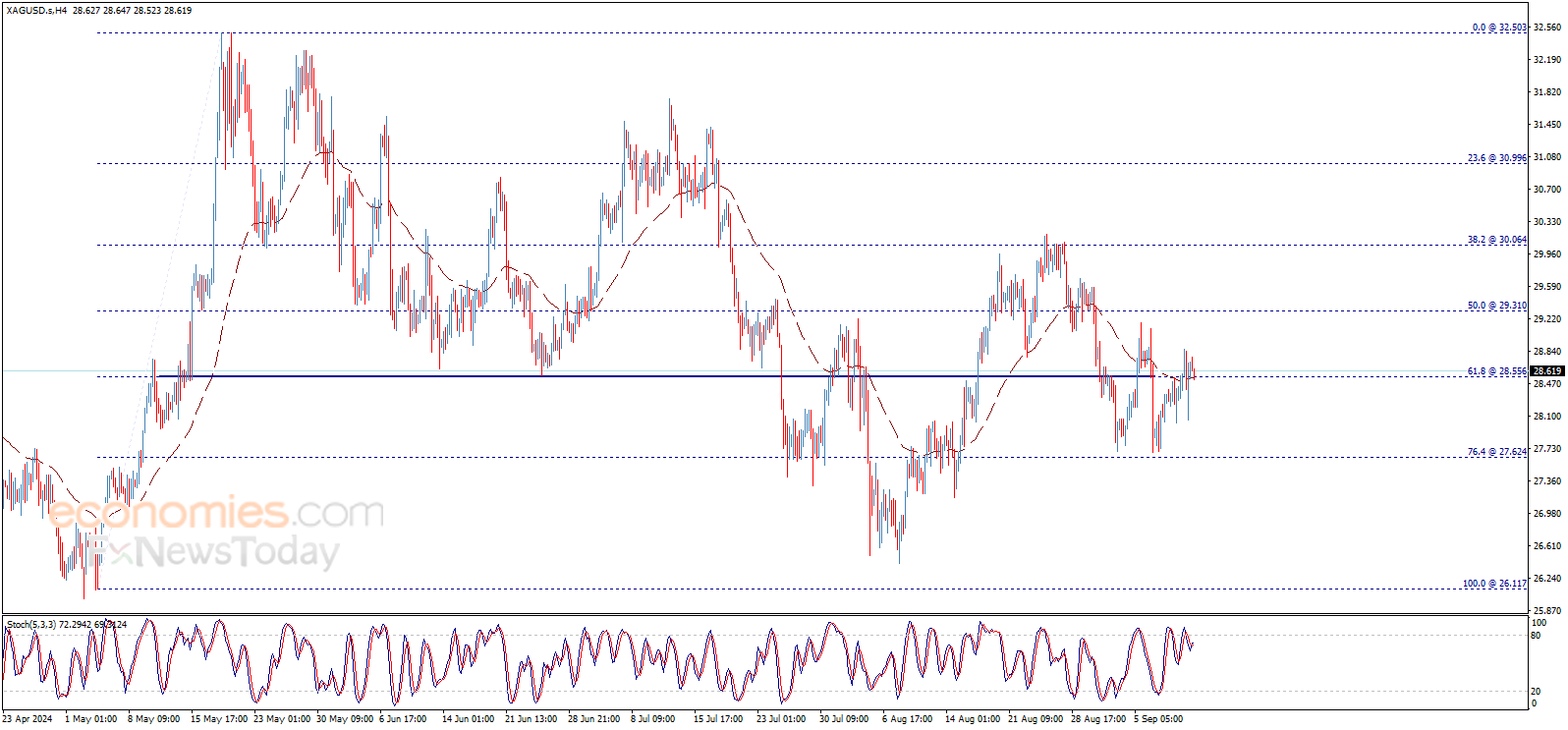Select the Stoch(5,3,3) indicator label
1568x730 pixels.
[31, 624]
